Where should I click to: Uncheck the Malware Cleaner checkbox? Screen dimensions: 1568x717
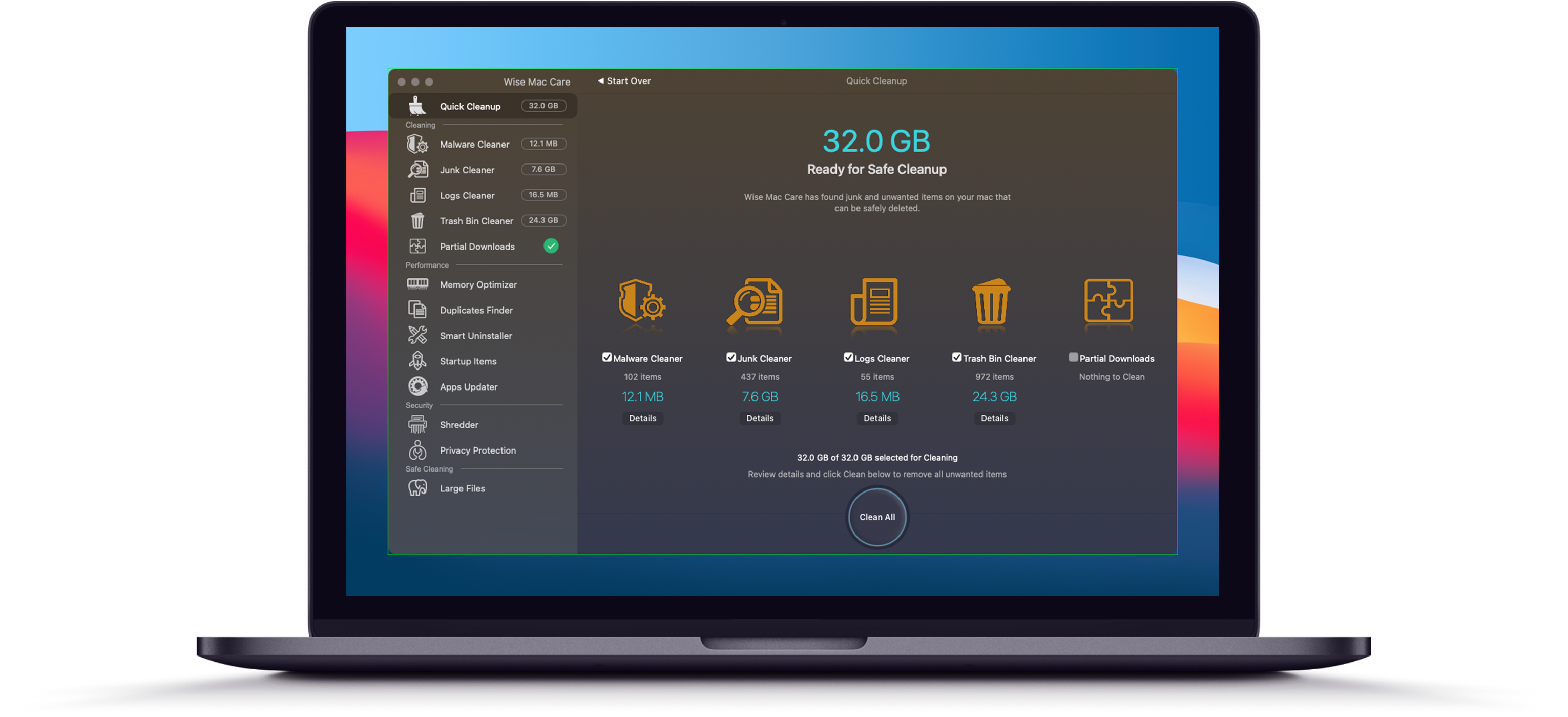pos(607,358)
